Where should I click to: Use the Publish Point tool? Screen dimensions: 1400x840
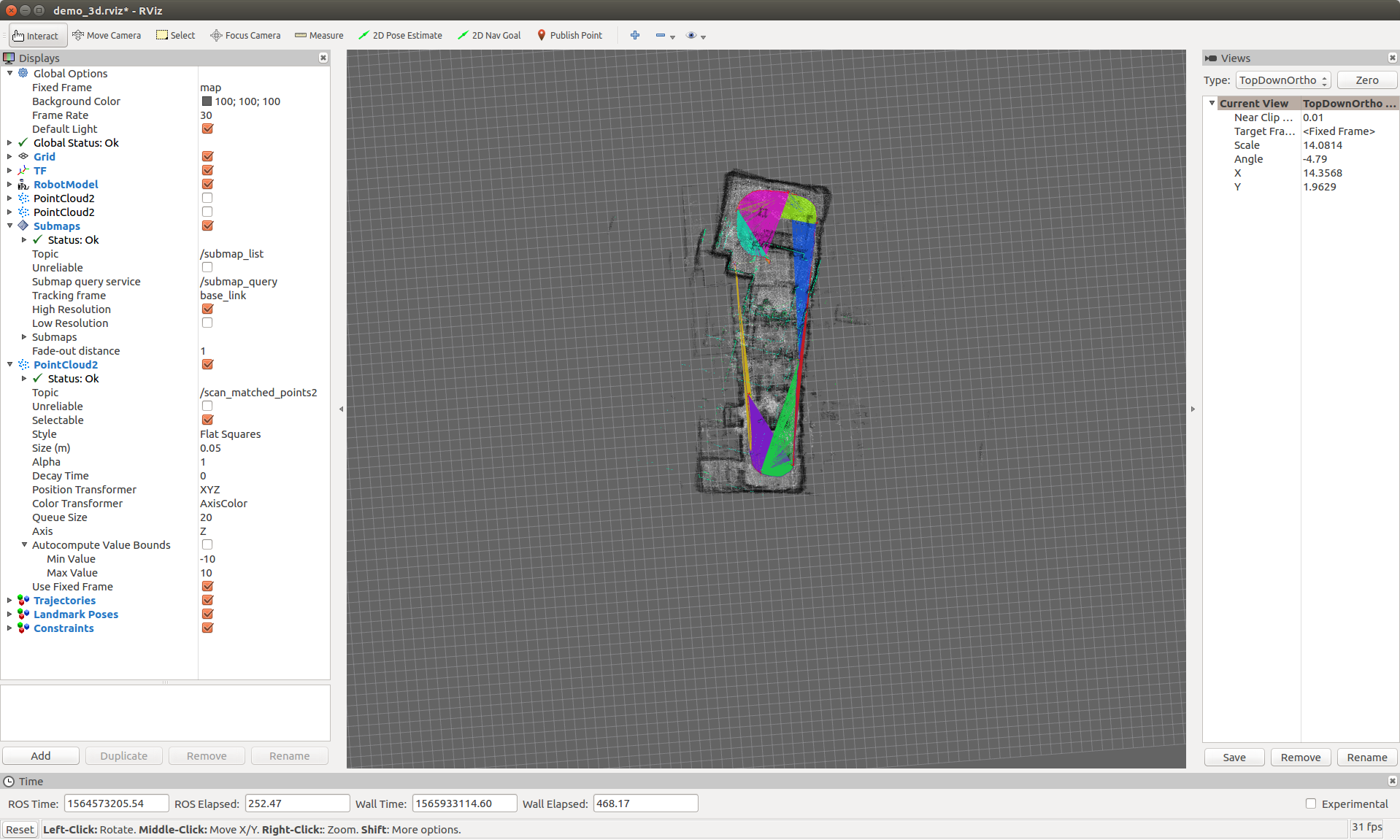(569, 35)
